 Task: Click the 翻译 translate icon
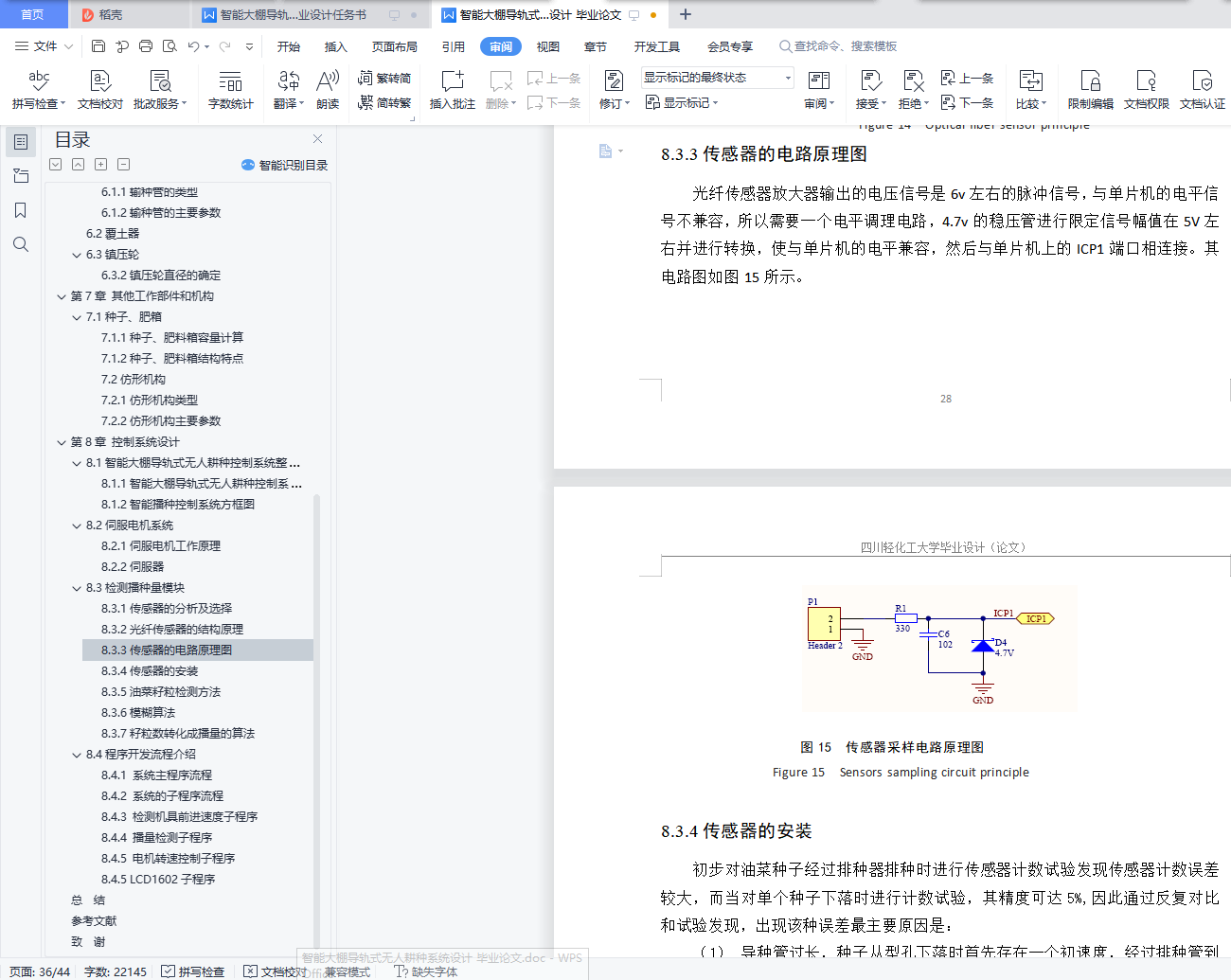point(288,80)
